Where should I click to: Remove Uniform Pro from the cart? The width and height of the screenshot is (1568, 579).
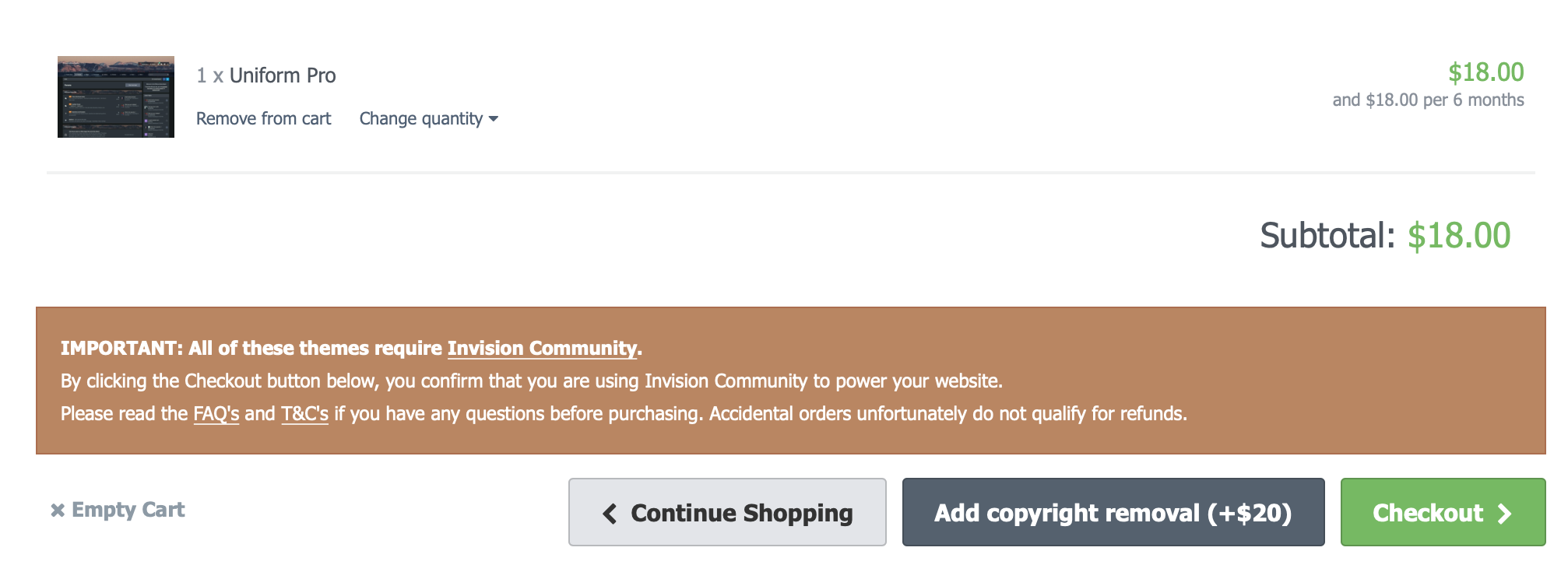coord(263,118)
